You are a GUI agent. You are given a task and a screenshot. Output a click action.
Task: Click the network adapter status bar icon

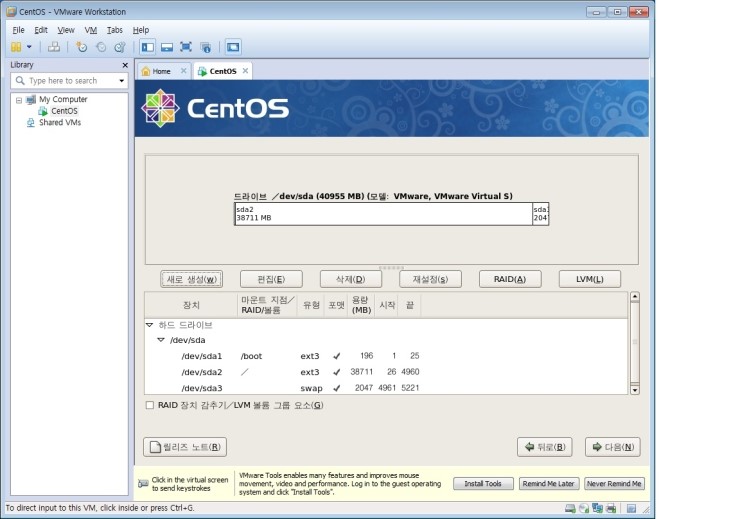coord(597,508)
